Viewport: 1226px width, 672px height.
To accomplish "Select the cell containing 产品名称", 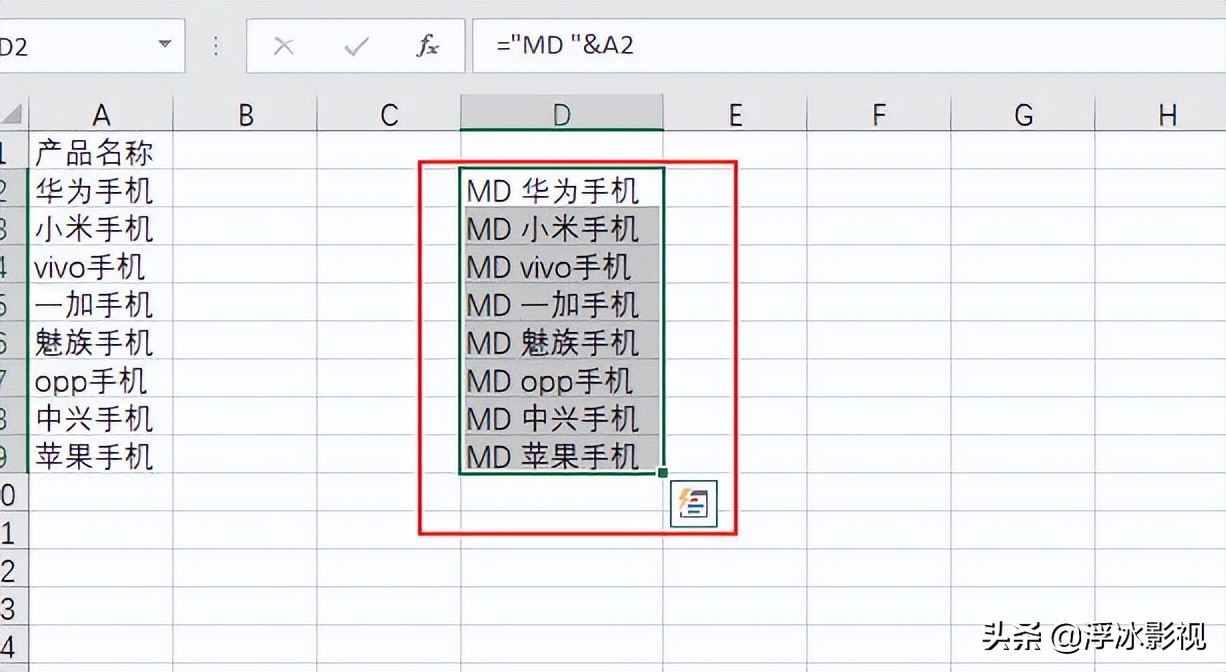I will [x=101, y=152].
